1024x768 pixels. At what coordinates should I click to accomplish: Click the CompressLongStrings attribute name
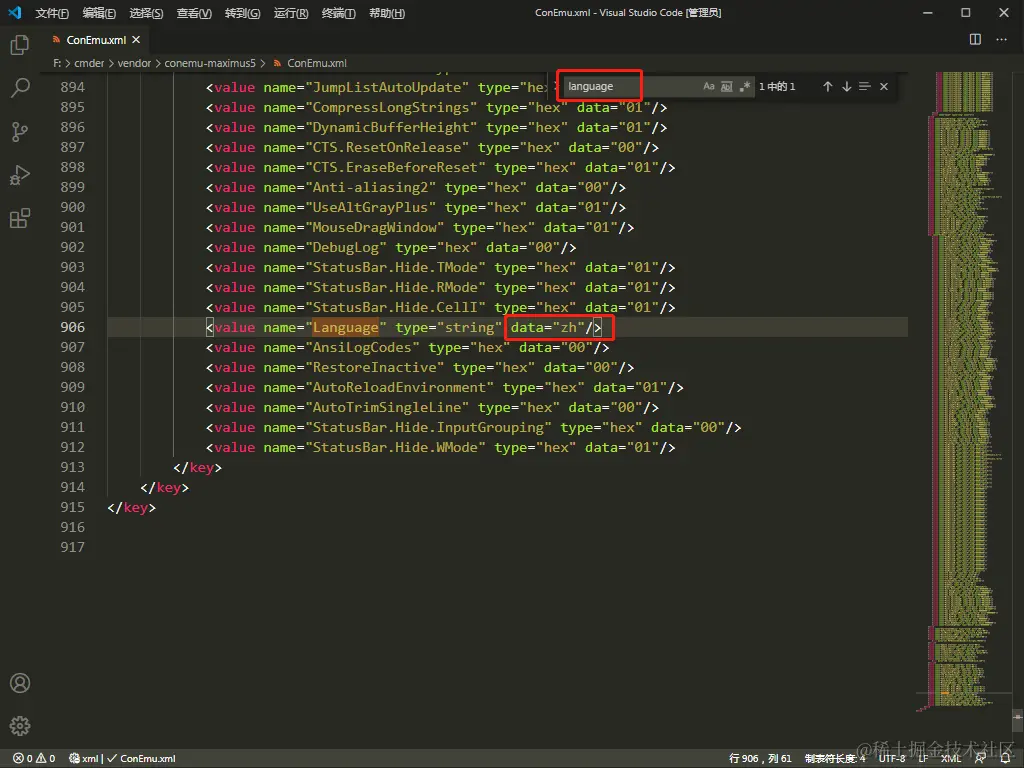click(391, 107)
